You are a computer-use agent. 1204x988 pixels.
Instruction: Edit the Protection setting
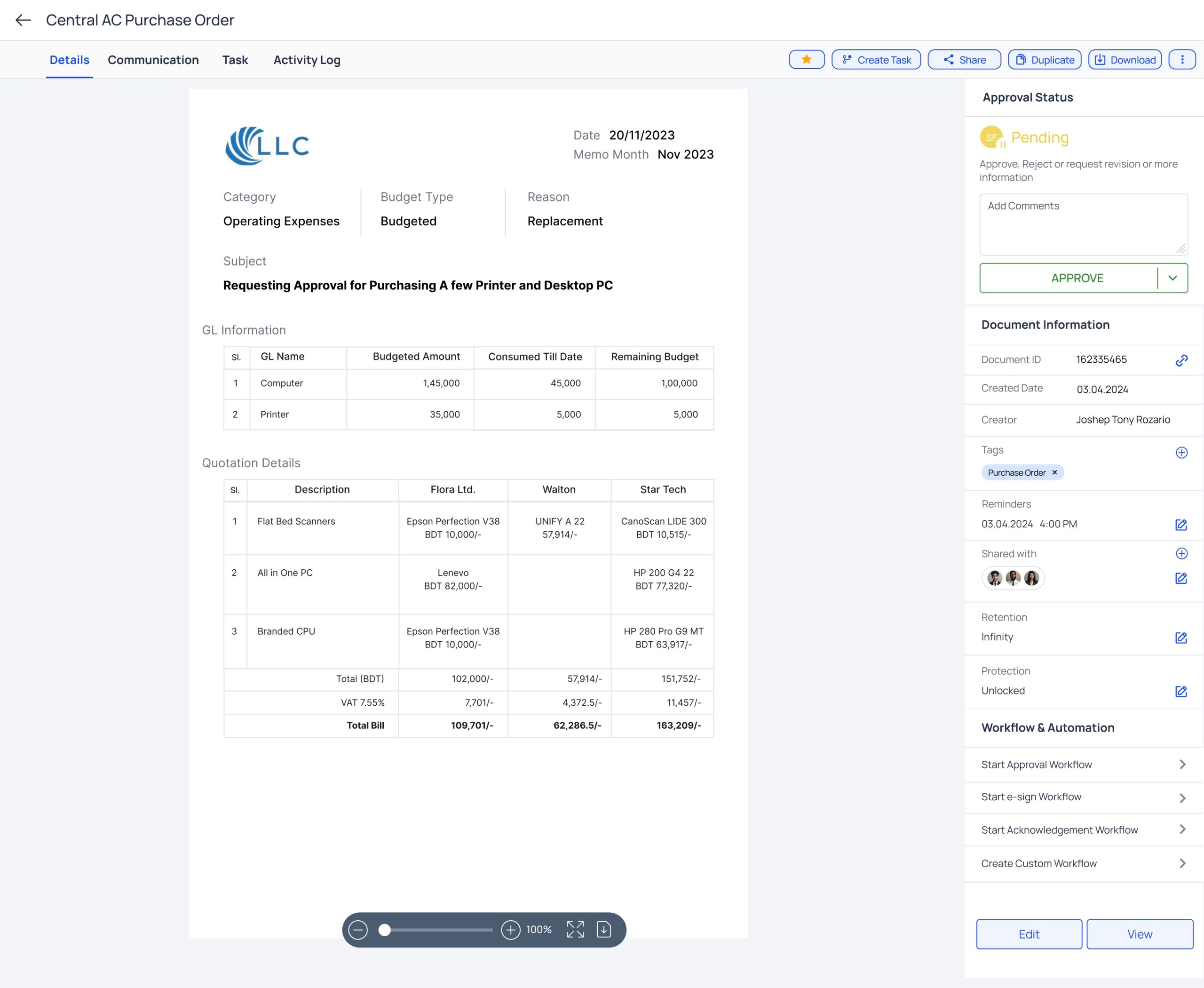point(1180,691)
